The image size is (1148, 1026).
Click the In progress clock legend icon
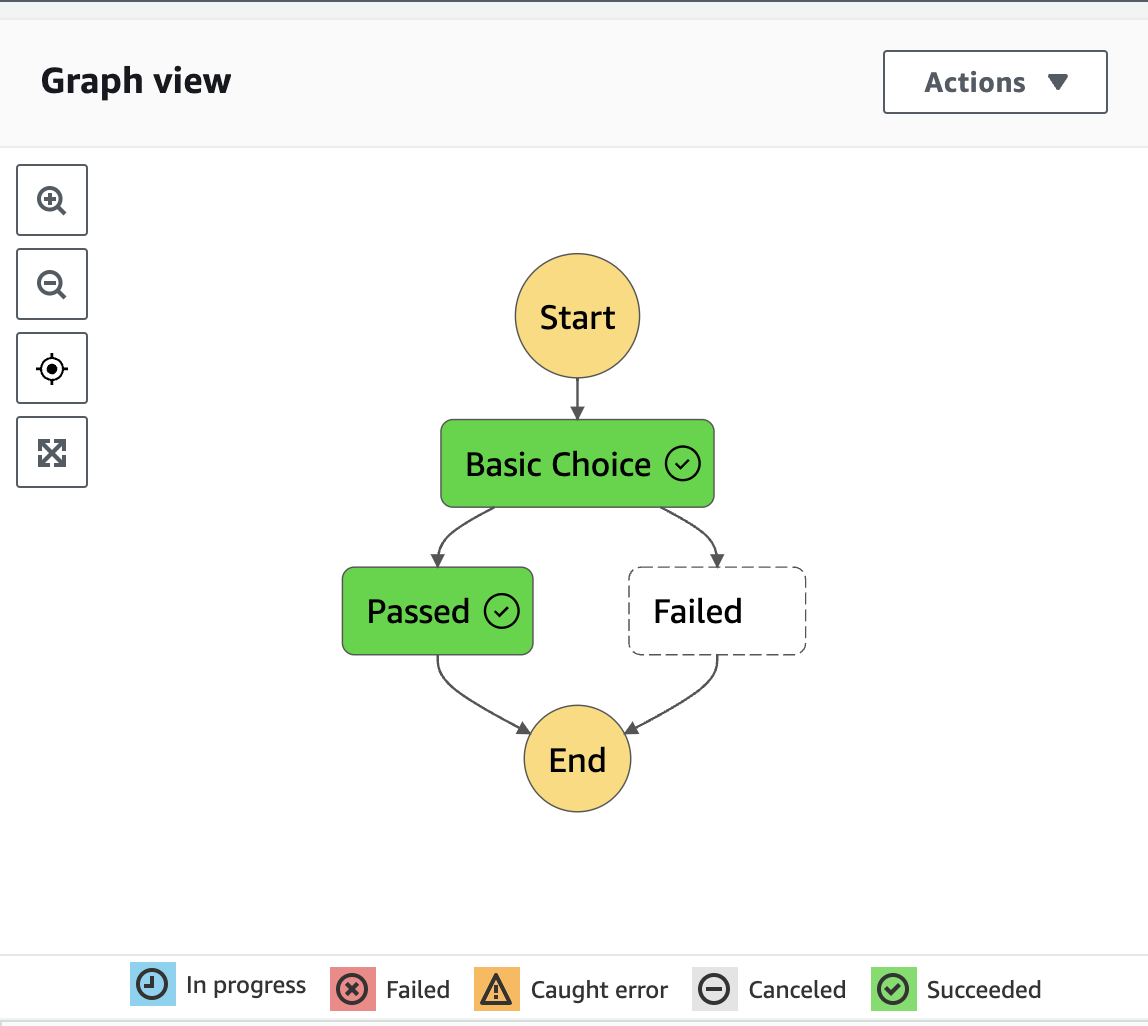[x=153, y=985]
